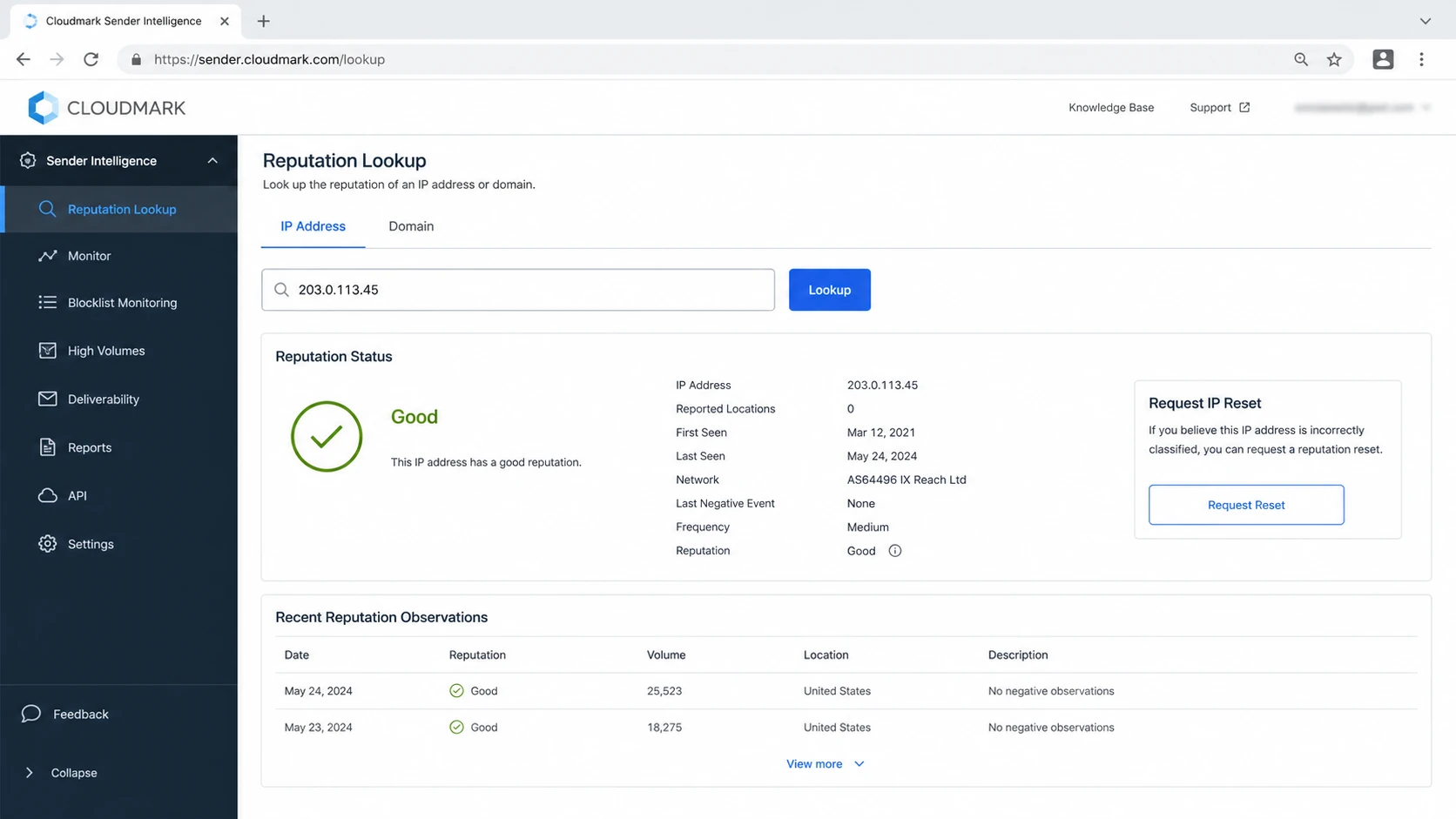Screen dimensions: 1456x819
Task: Open Deliverability in the sidebar
Action: 119,399
